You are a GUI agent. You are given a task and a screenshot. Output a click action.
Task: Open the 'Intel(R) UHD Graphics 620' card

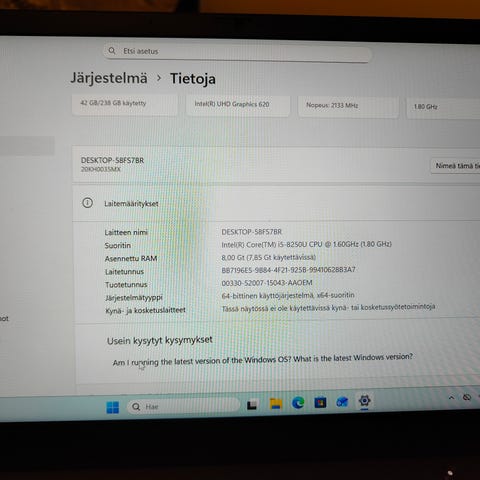237,105
